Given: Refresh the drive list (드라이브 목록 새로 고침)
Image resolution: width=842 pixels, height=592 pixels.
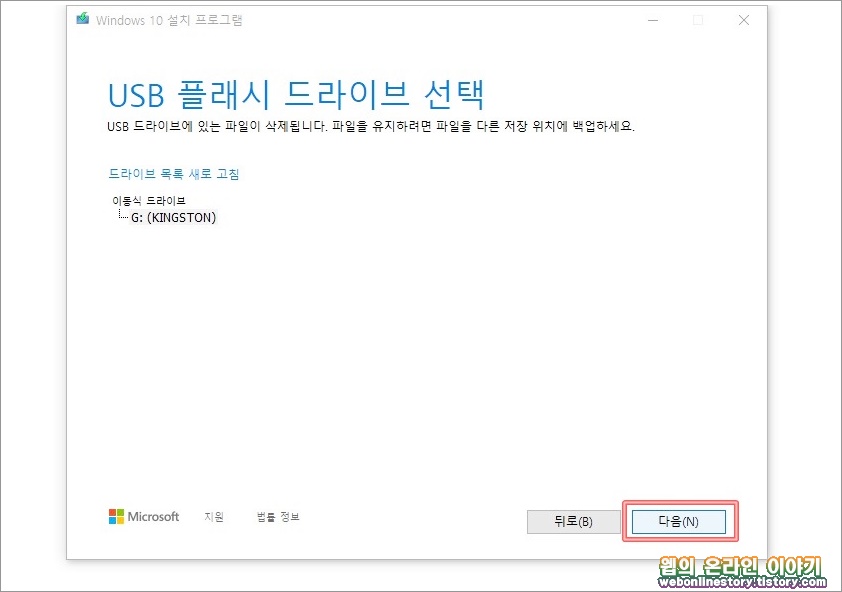Looking at the screenshot, I should pos(174,174).
